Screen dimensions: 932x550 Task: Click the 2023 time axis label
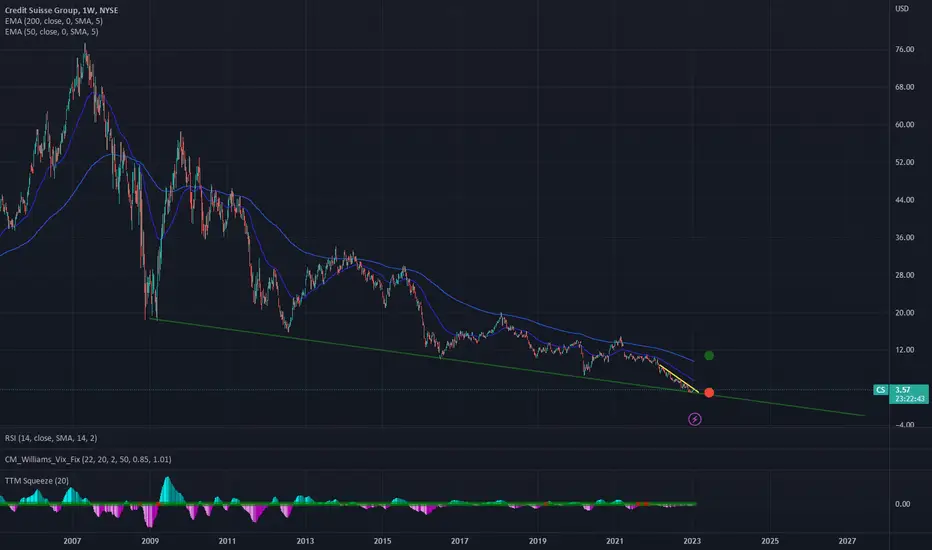pos(692,541)
